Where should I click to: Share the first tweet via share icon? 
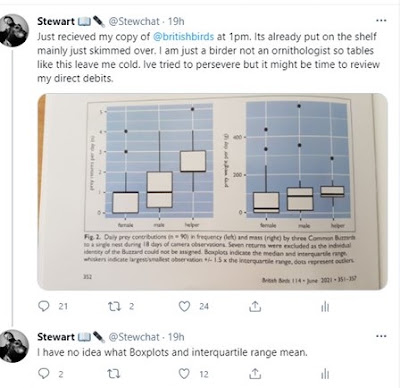255,306
